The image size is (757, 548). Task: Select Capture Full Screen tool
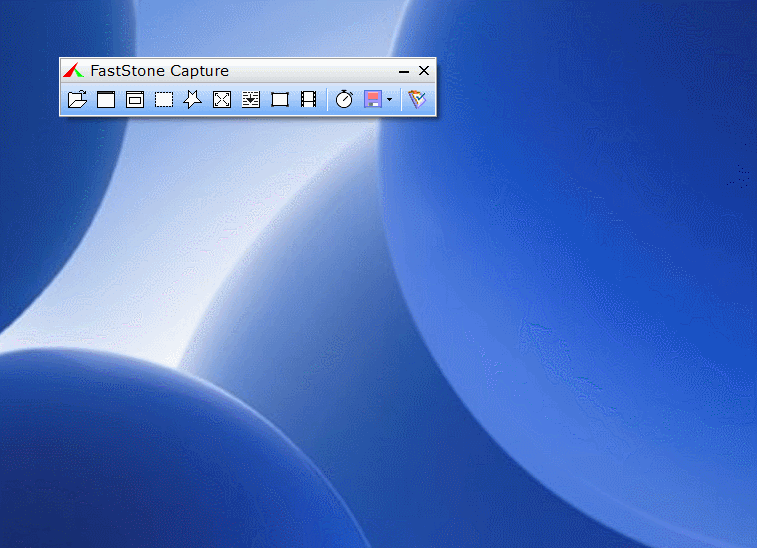[222, 99]
